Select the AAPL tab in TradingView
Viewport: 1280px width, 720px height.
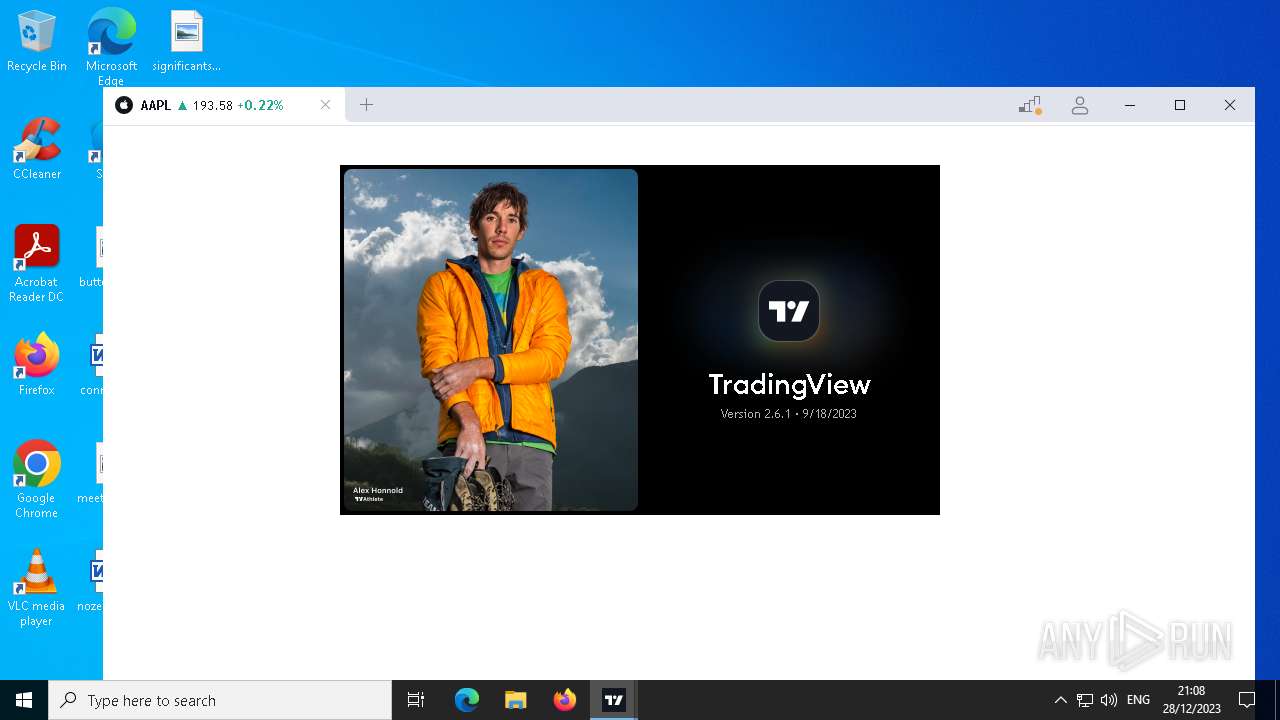coord(224,105)
